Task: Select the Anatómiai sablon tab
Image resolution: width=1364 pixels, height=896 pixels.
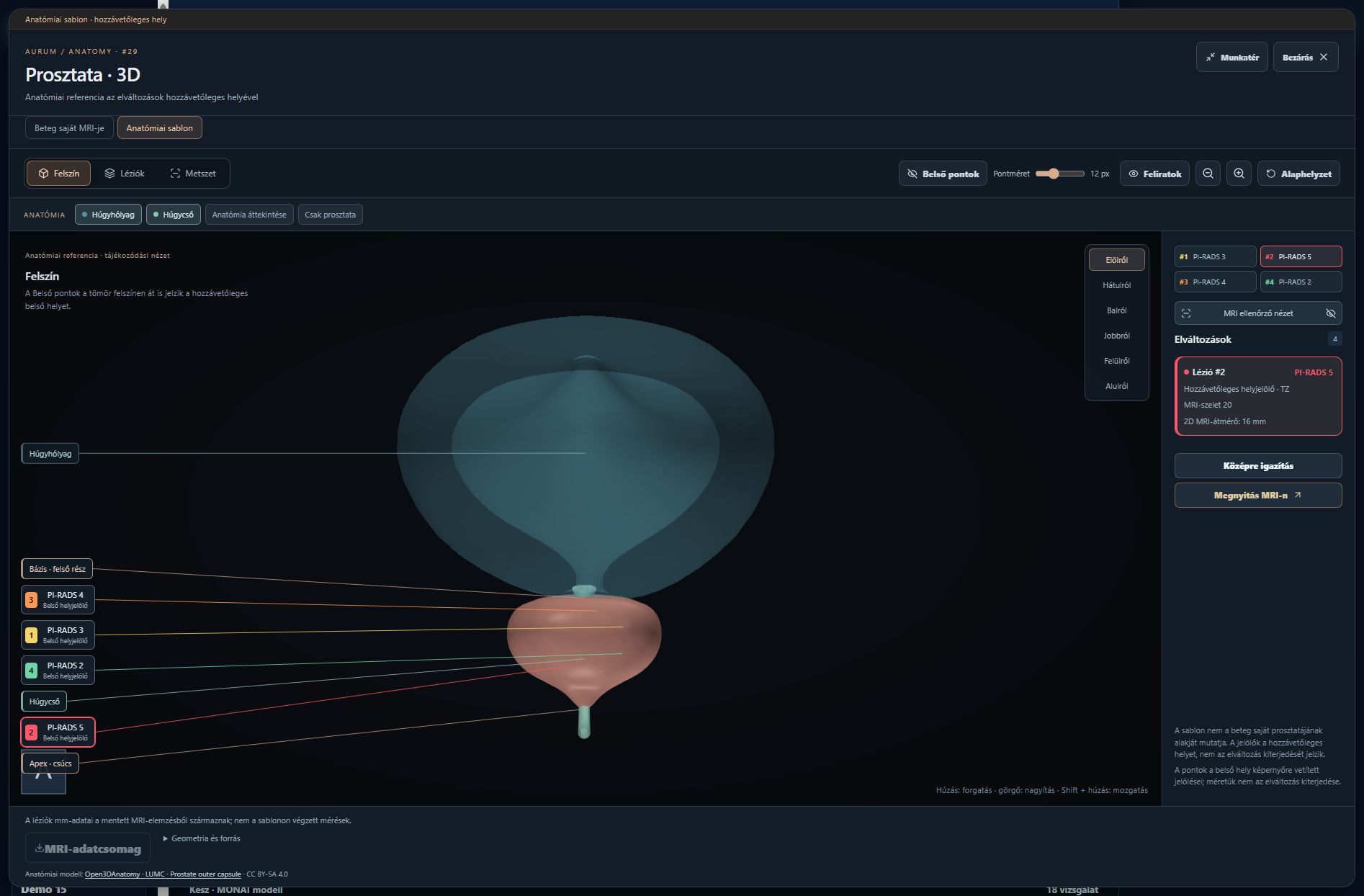Action: tap(159, 128)
